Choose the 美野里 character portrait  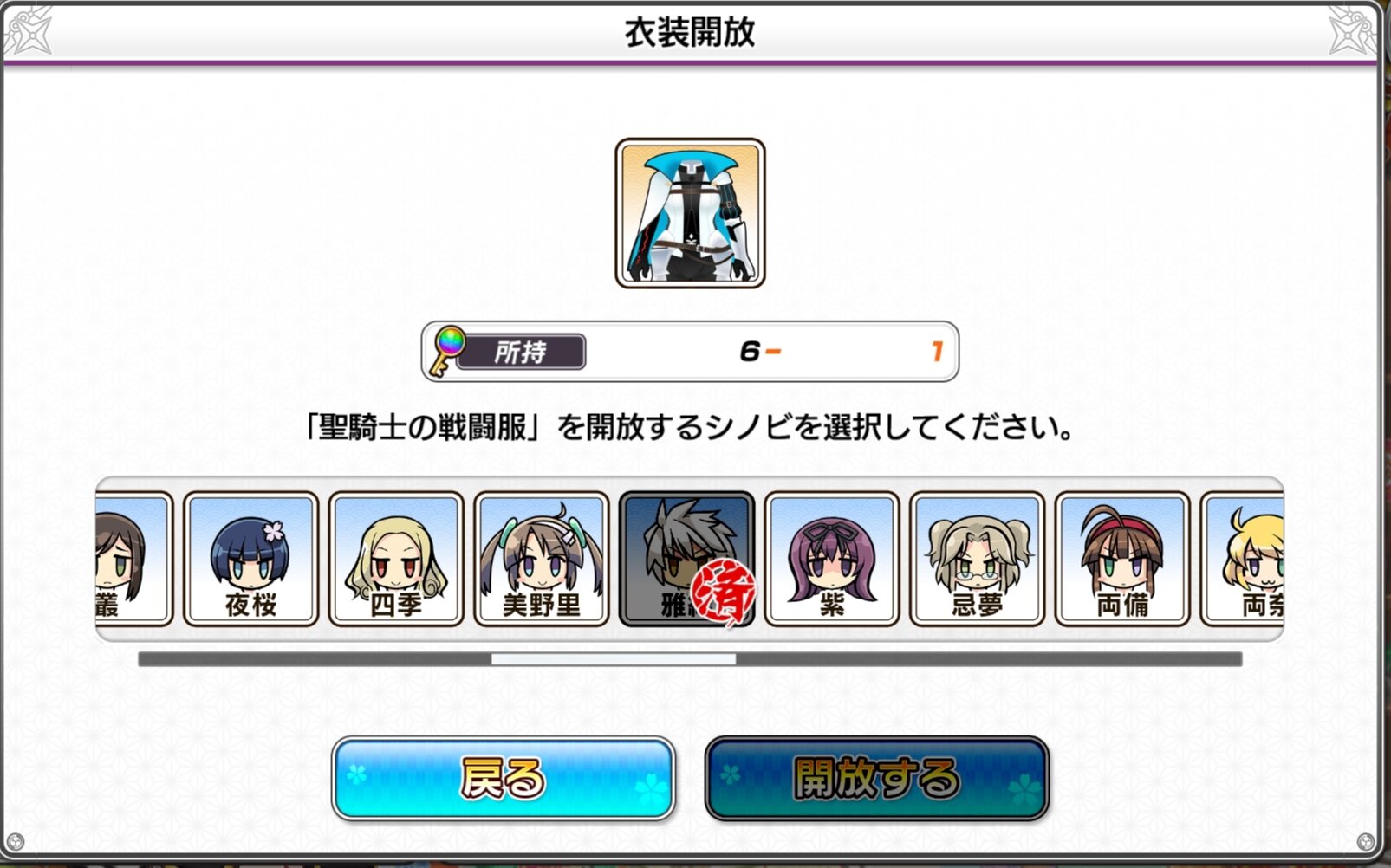click(x=542, y=559)
